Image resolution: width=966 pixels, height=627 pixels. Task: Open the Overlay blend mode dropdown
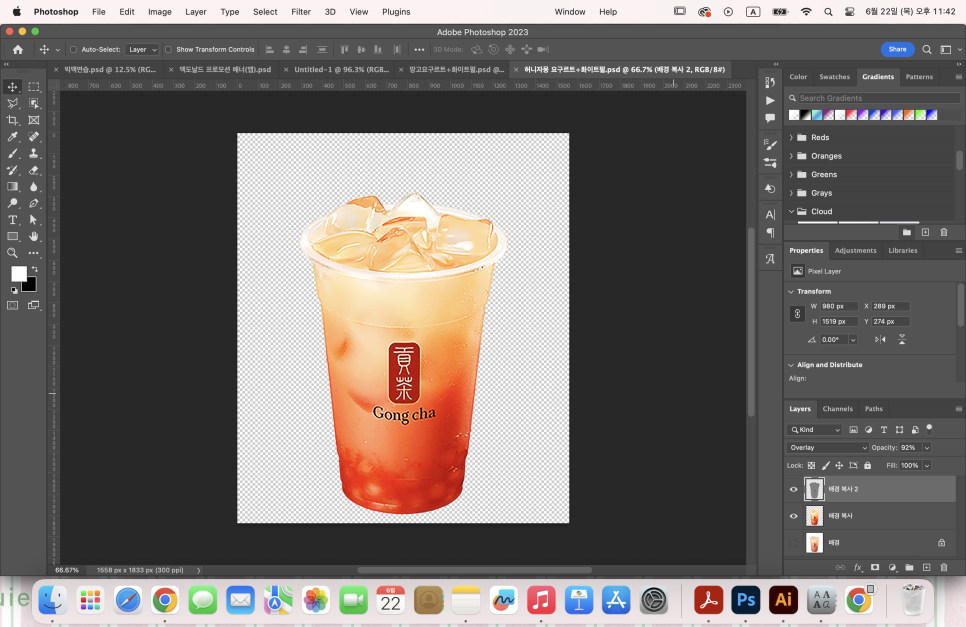pyautogui.click(x=827, y=448)
